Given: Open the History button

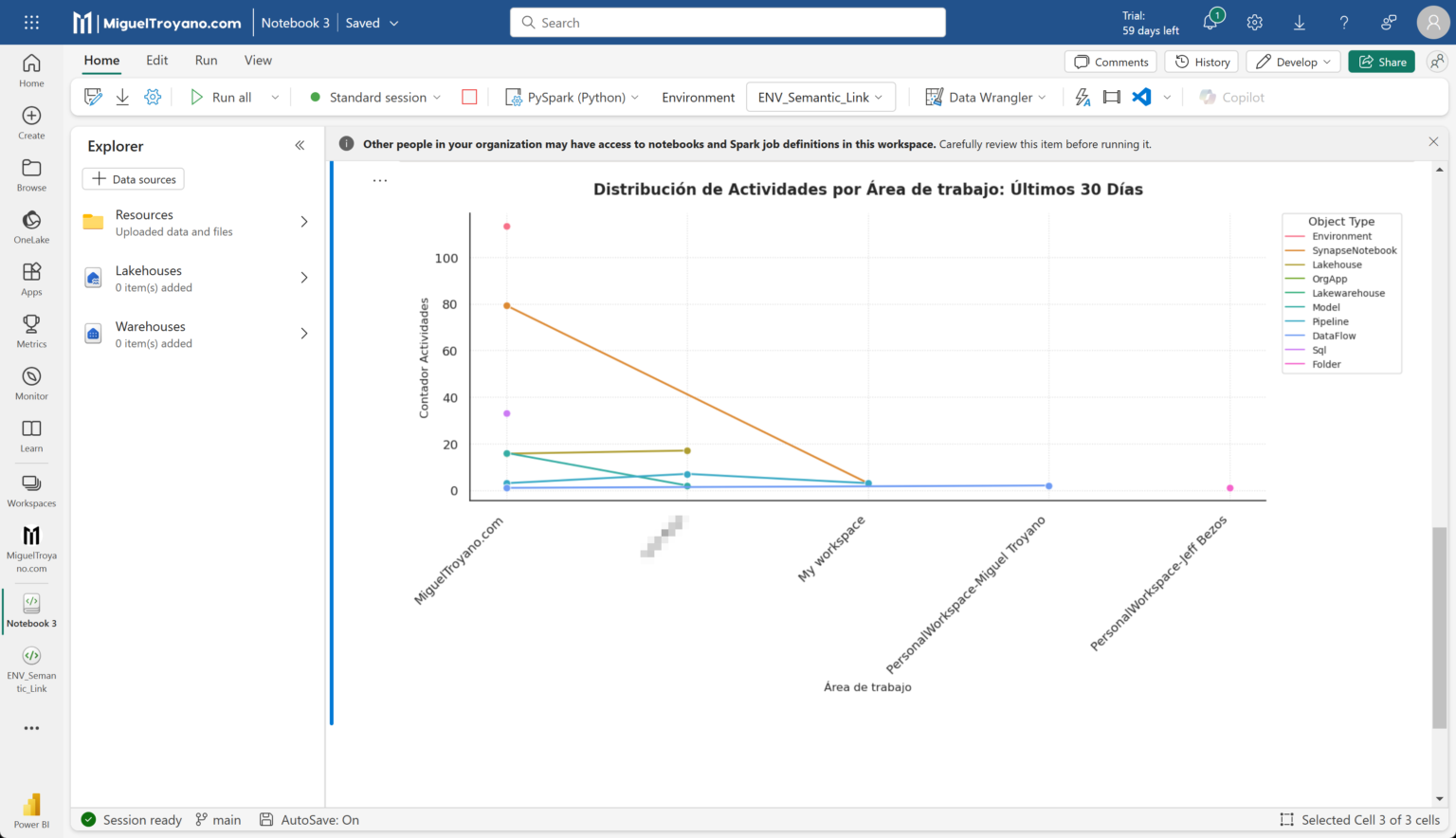Looking at the screenshot, I should [1202, 62].
